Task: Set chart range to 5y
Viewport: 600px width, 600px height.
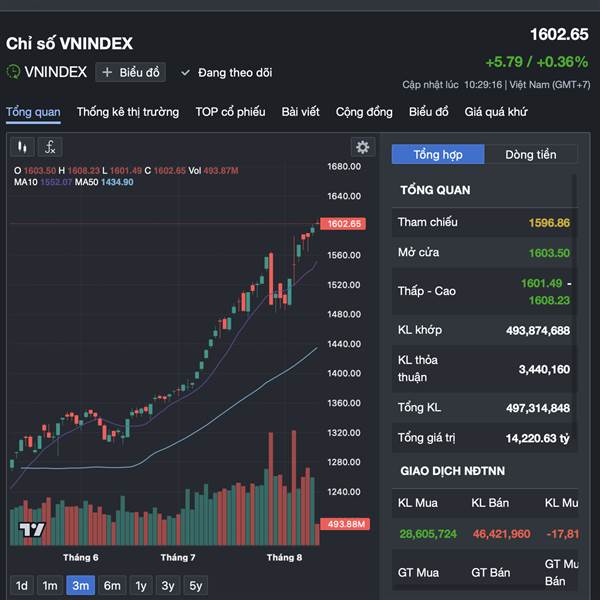Action: [x=196, y=585]
